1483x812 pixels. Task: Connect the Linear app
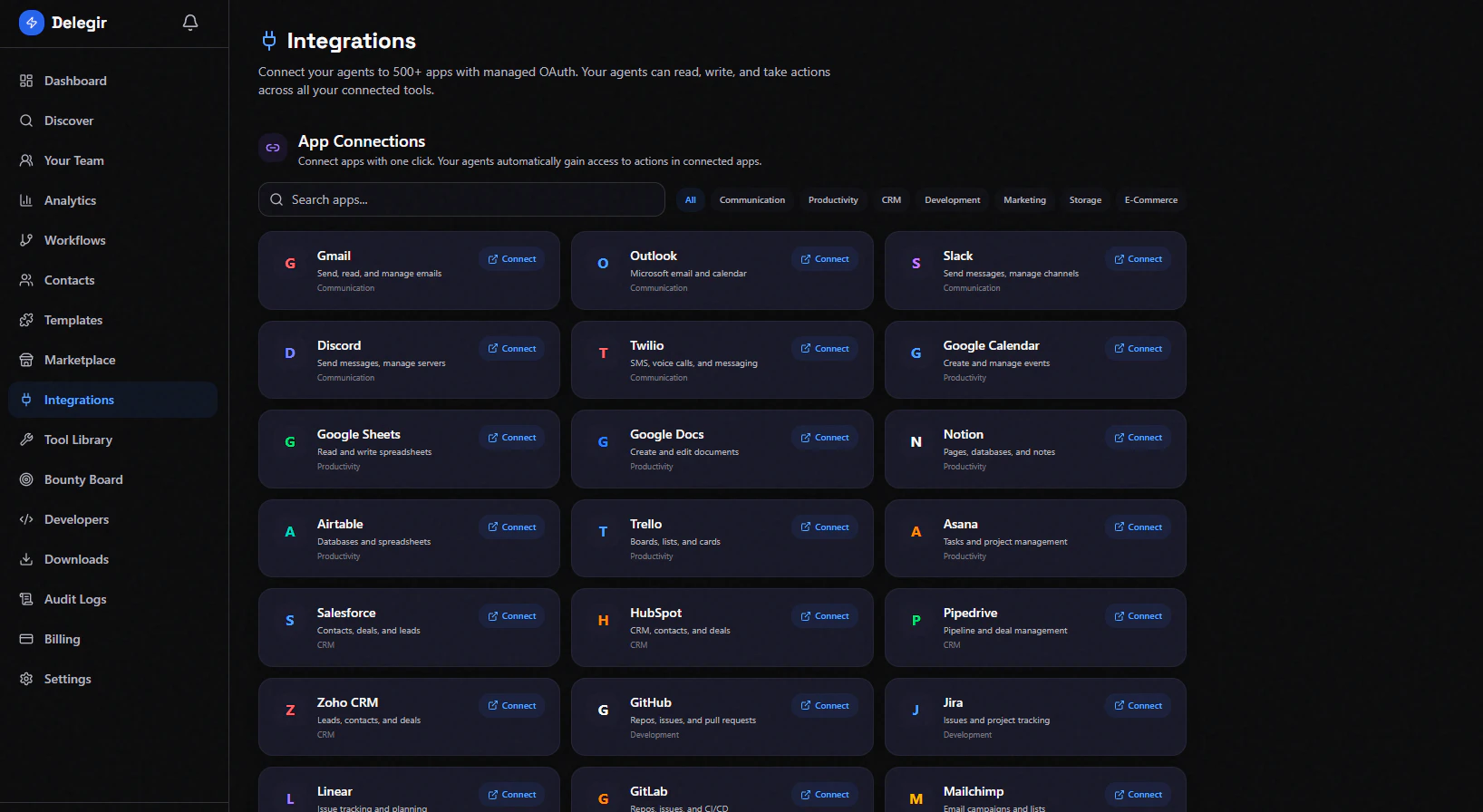512,795
